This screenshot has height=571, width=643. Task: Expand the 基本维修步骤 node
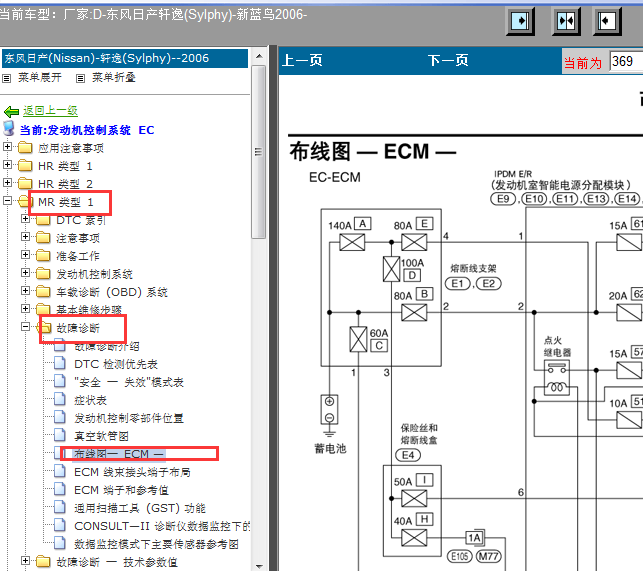(25, 308)
